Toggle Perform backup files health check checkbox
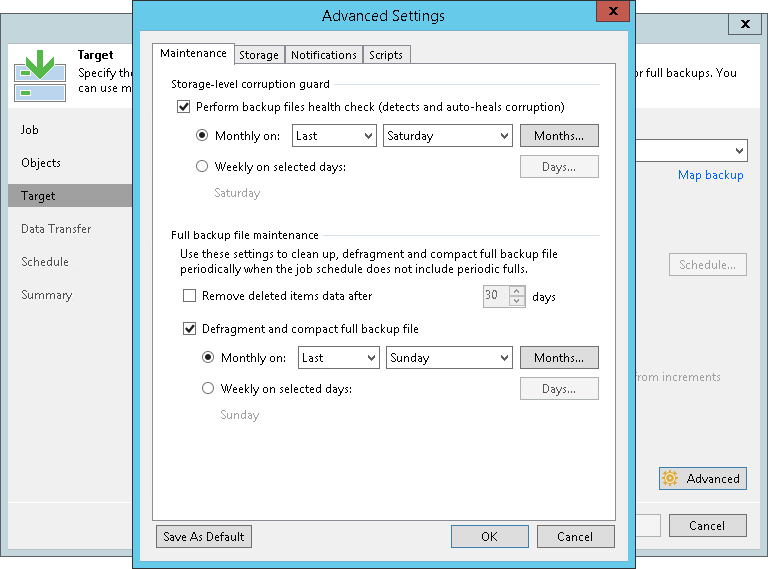Viewport: 768px width, 569px height. click(x=184, y=107)
